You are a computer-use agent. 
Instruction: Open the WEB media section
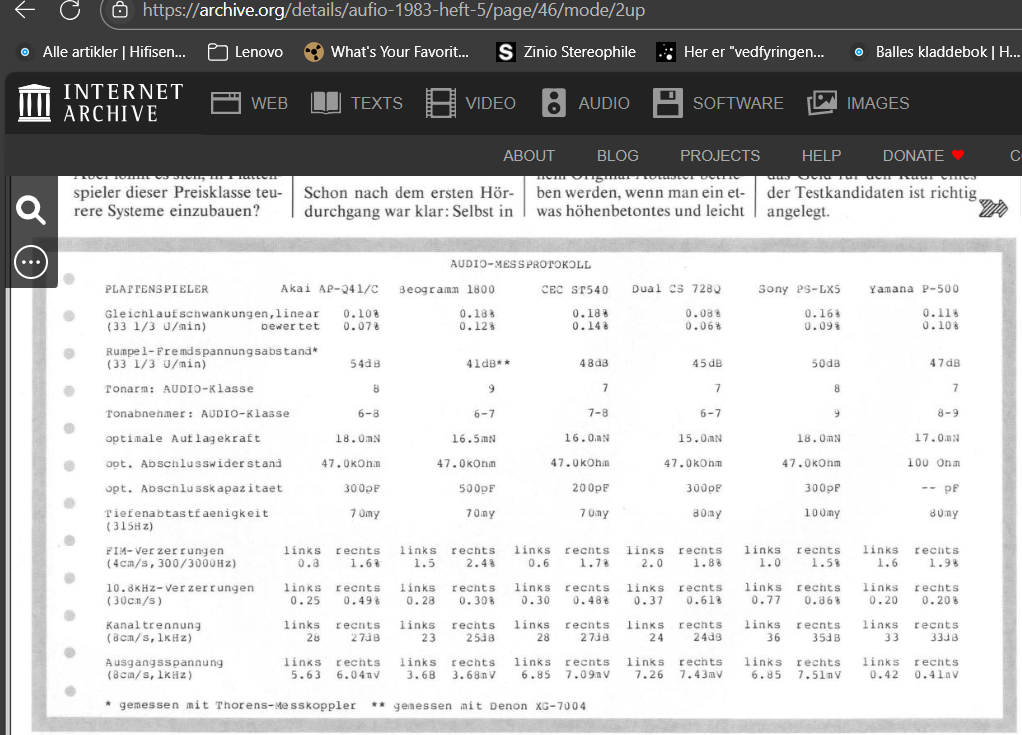point(249,103)
